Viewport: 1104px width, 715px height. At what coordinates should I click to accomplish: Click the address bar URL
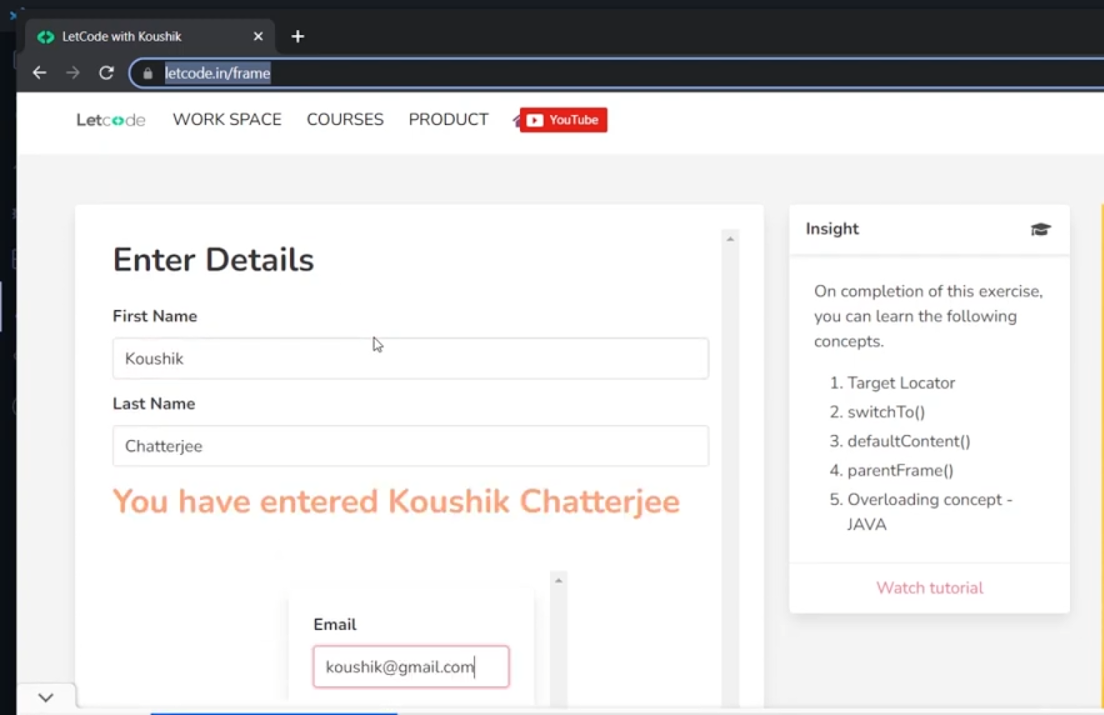tap(218, 73)
